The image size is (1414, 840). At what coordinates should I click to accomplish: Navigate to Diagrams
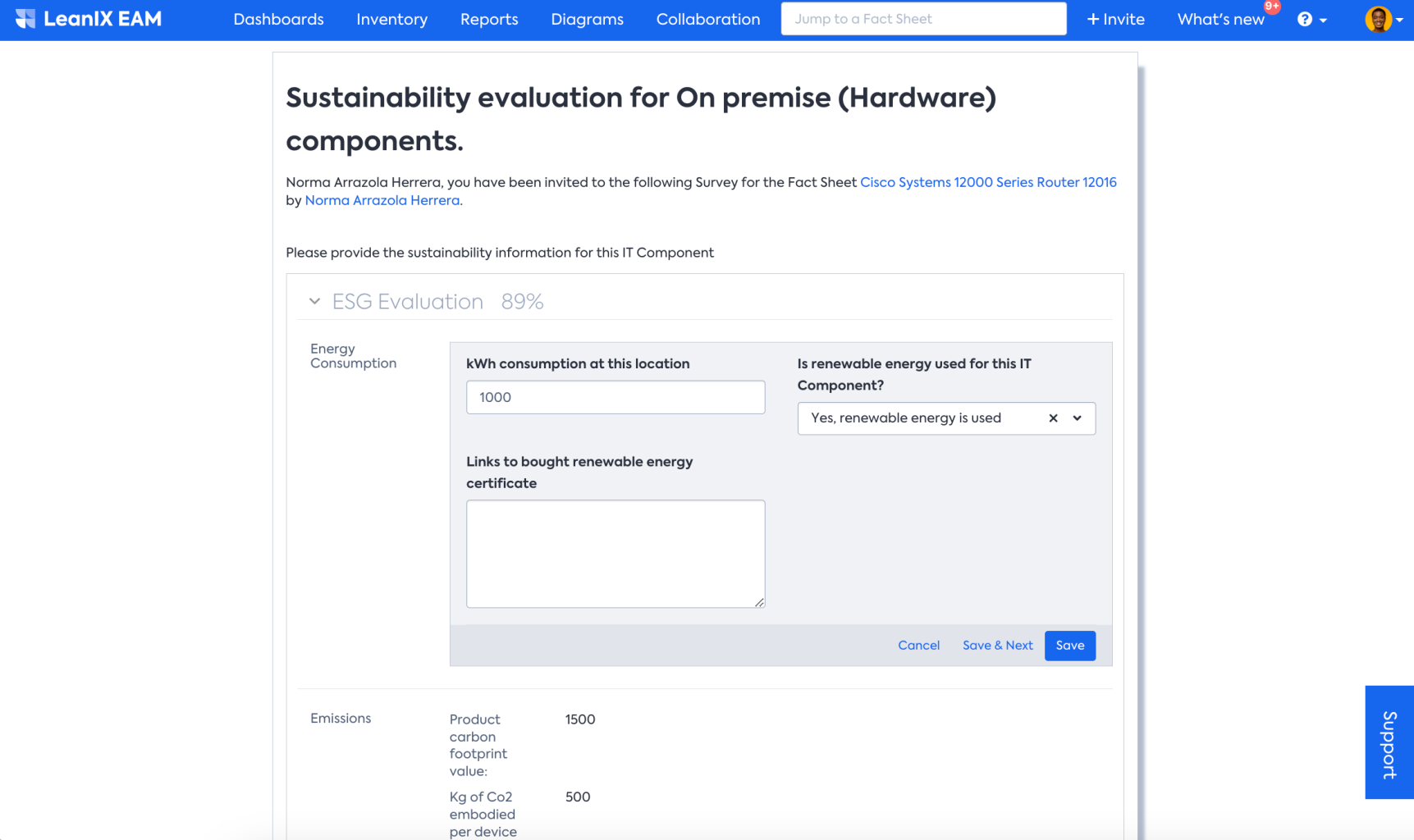(x=587, y=19)
